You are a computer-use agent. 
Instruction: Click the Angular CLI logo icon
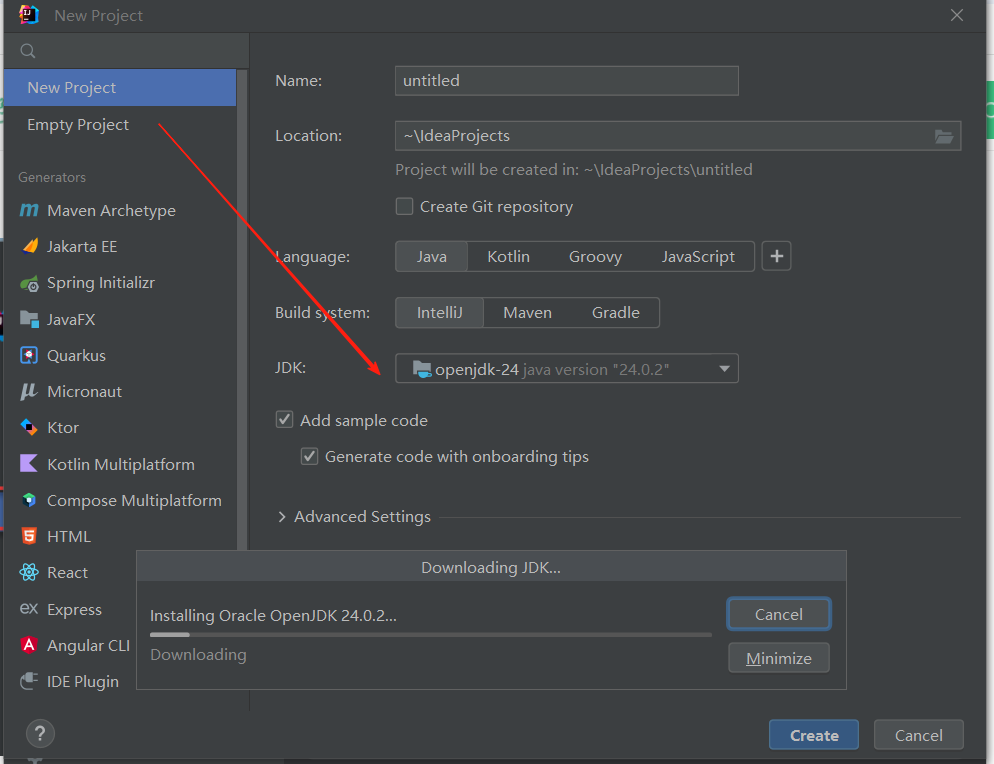29,645
